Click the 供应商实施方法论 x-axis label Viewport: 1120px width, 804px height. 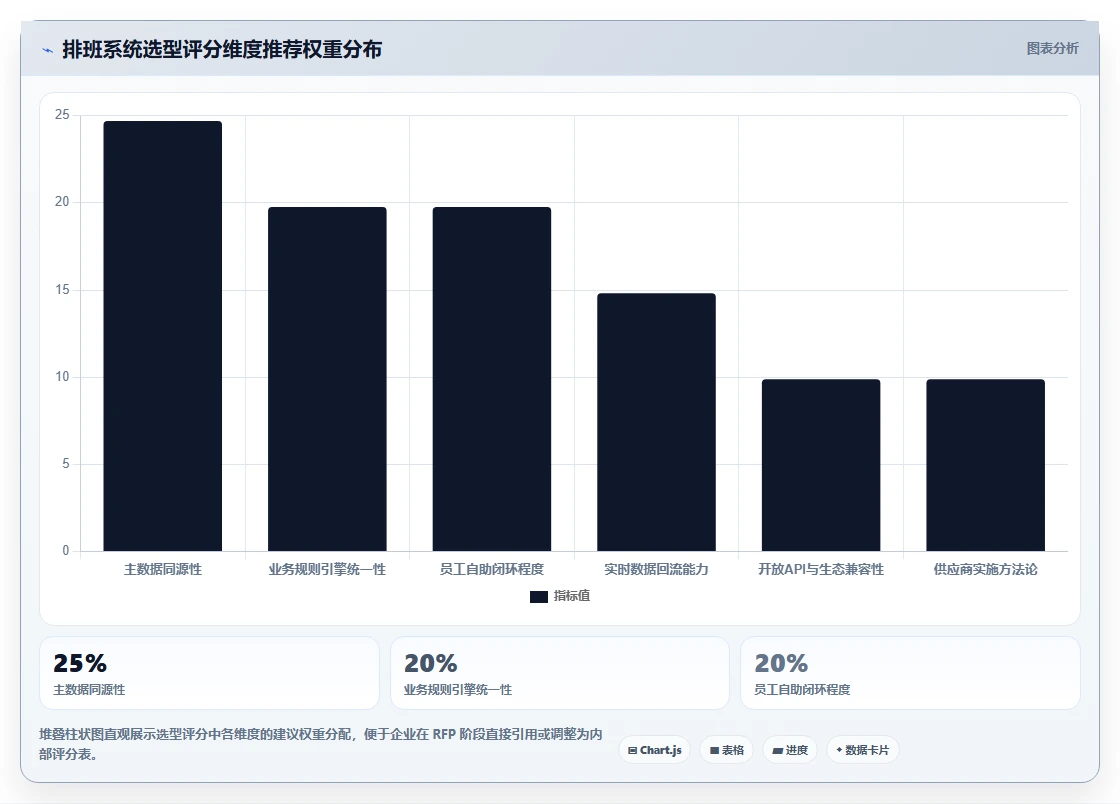click(986, 569)
